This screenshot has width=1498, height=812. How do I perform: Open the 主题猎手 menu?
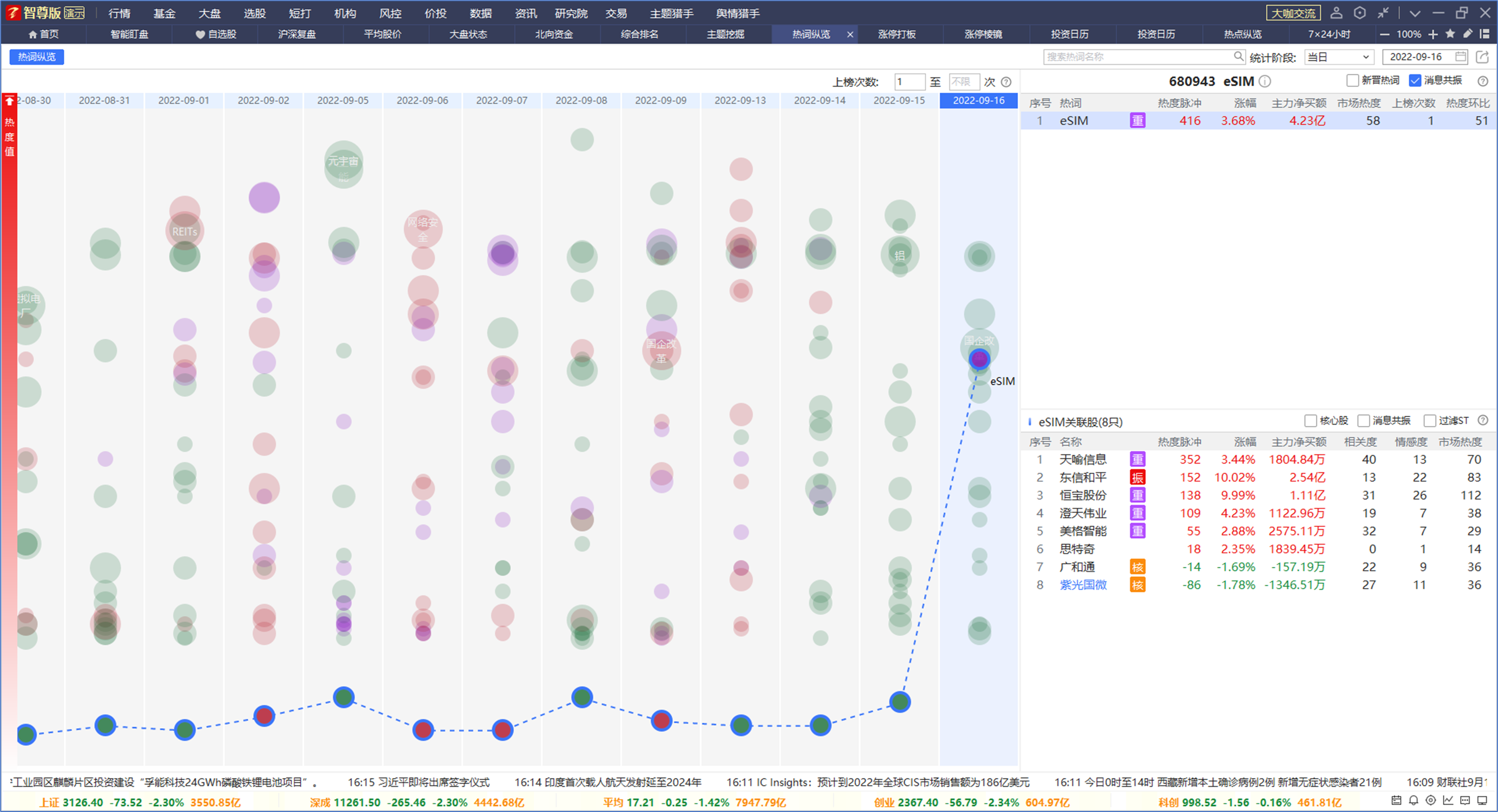(671, 13)
